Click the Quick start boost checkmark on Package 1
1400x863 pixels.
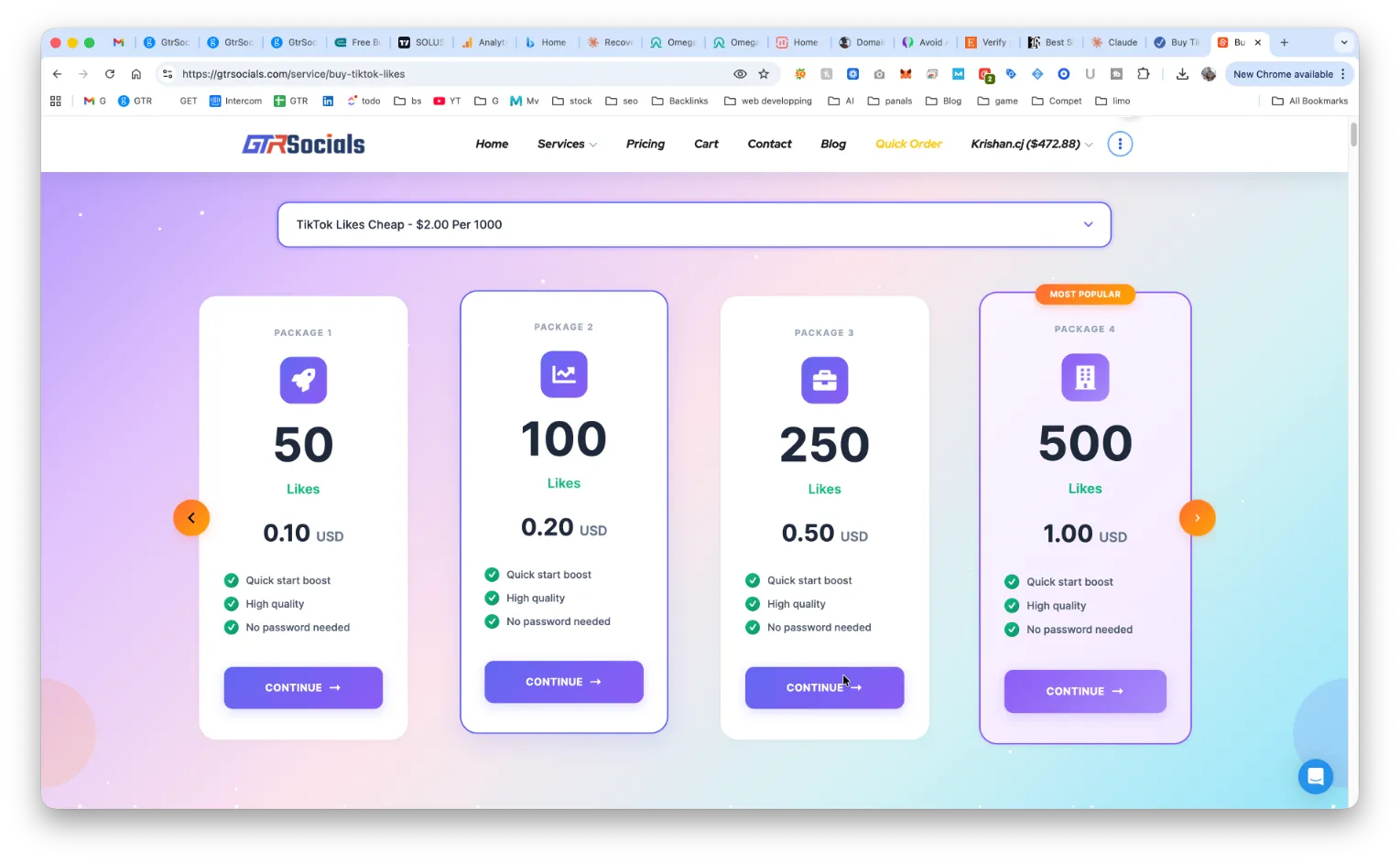coord(230,580)
